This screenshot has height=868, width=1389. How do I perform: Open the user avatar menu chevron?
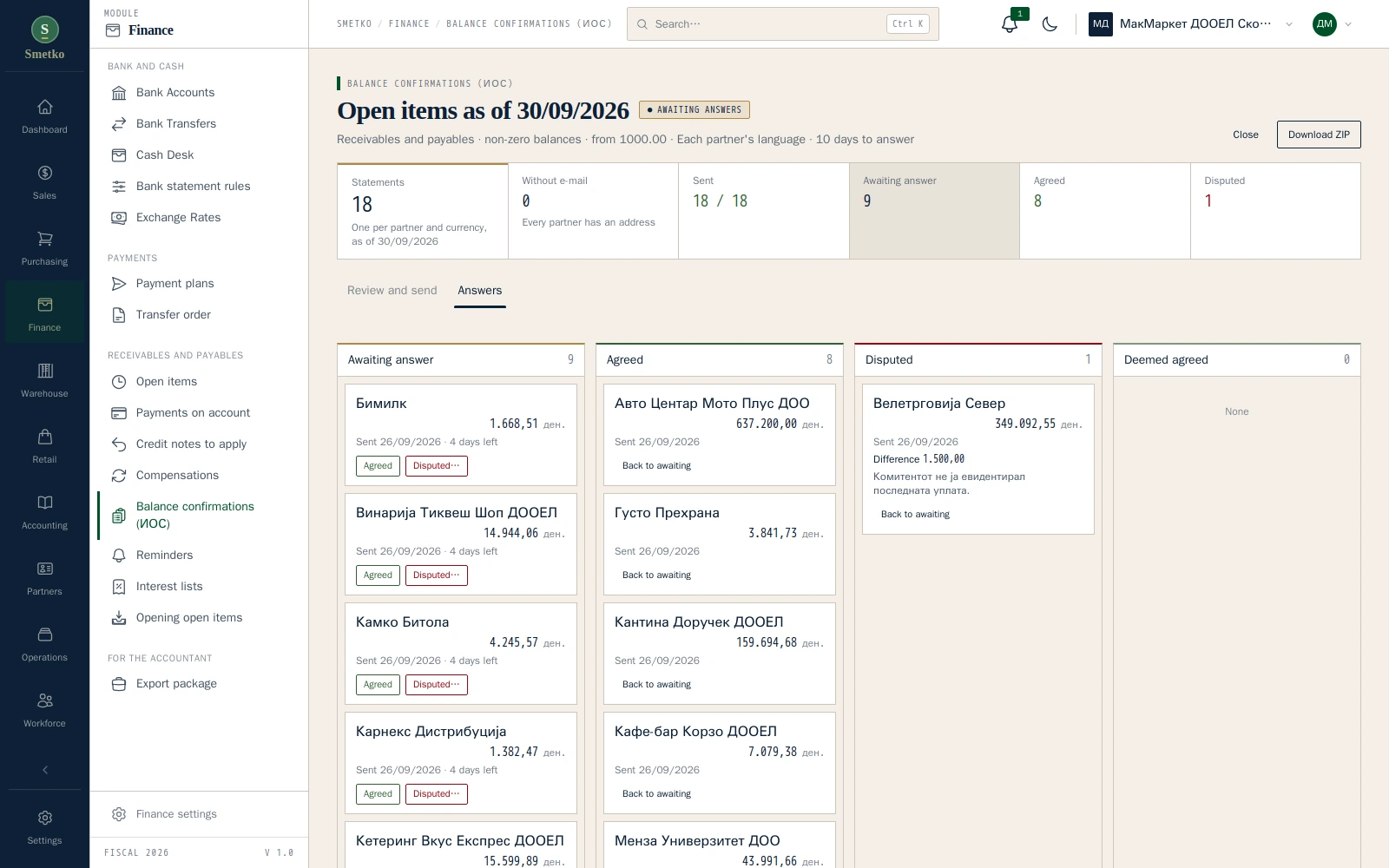pos(1348,24)
